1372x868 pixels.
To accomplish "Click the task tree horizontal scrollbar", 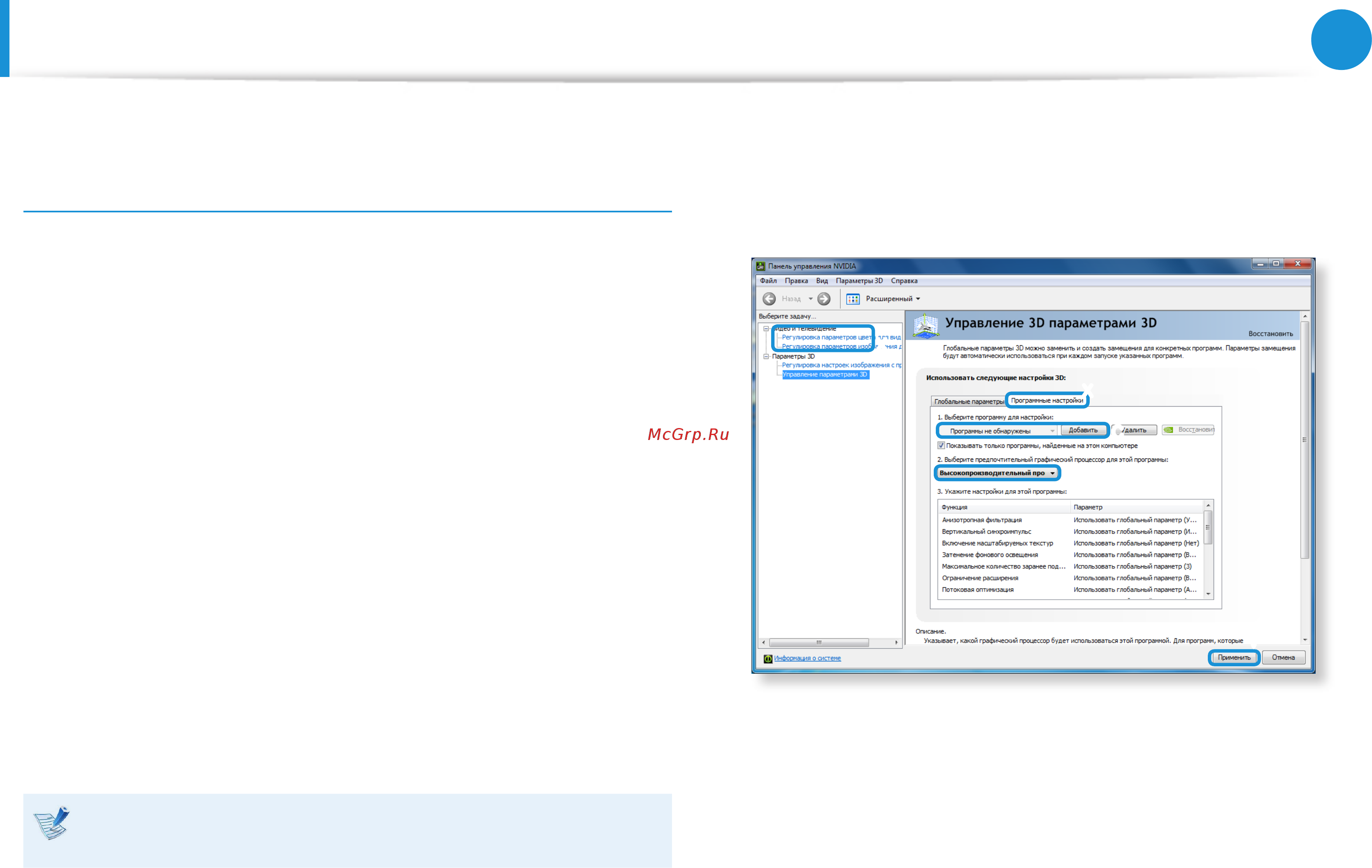I will coord(830,642).
